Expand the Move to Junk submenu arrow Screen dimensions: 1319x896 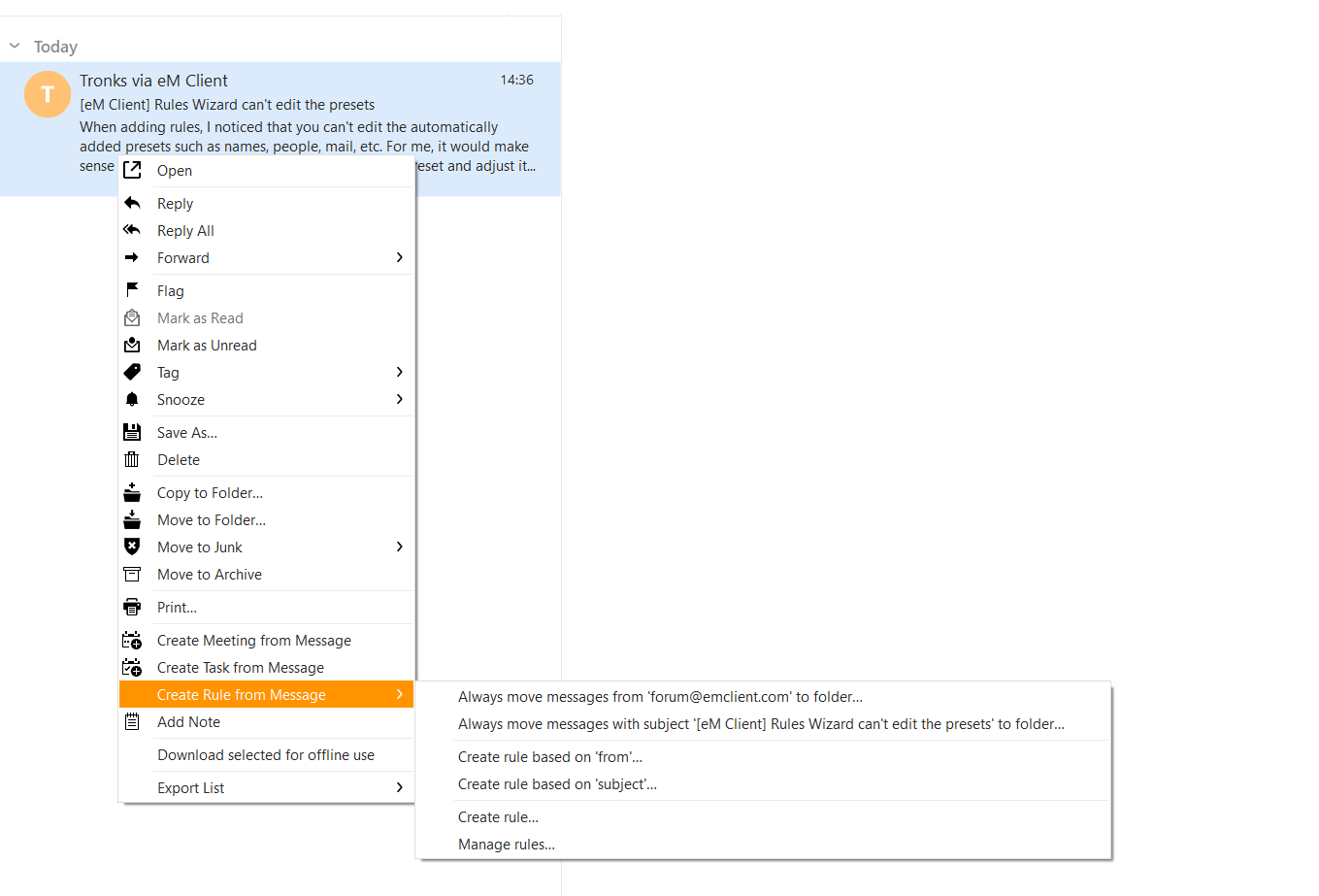tap(399, 547)
